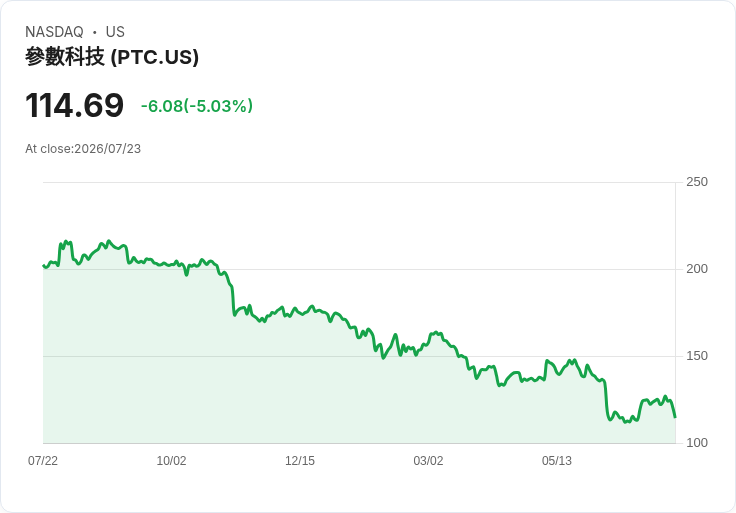Select the 07/22 date axis label

43,461
